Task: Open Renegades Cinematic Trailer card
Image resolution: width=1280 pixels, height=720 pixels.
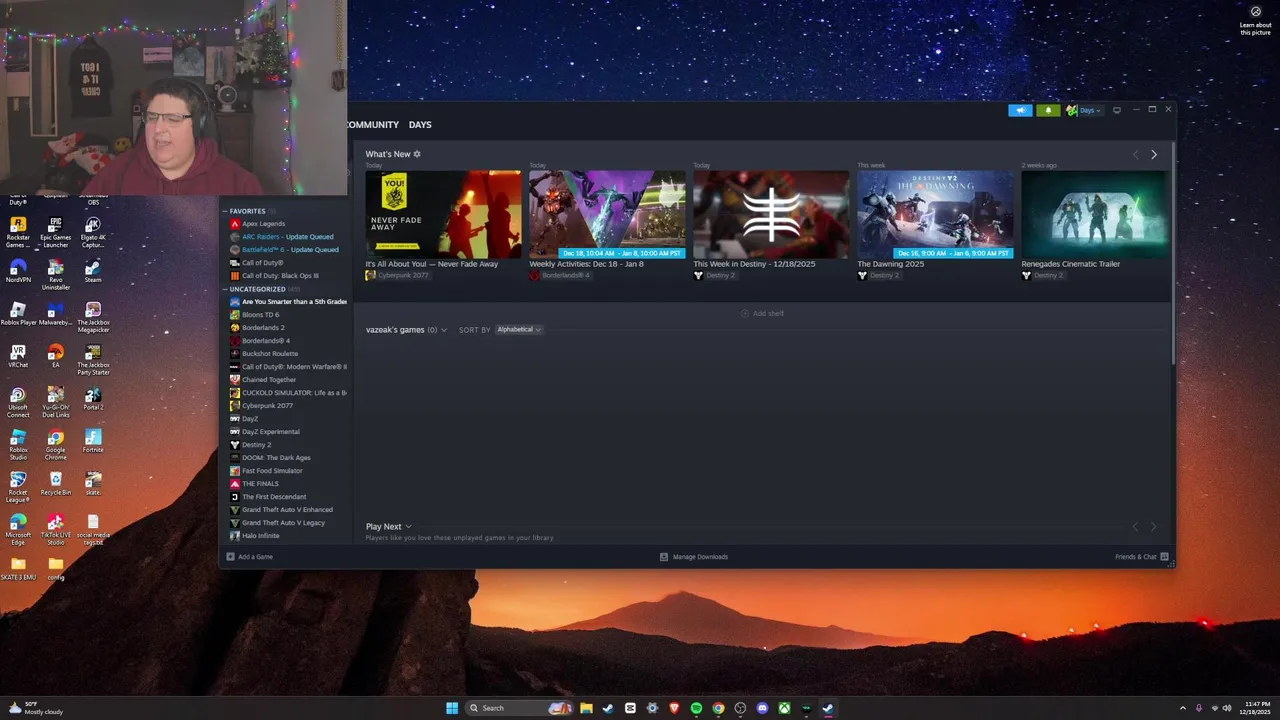Action: click(1094, 214)
